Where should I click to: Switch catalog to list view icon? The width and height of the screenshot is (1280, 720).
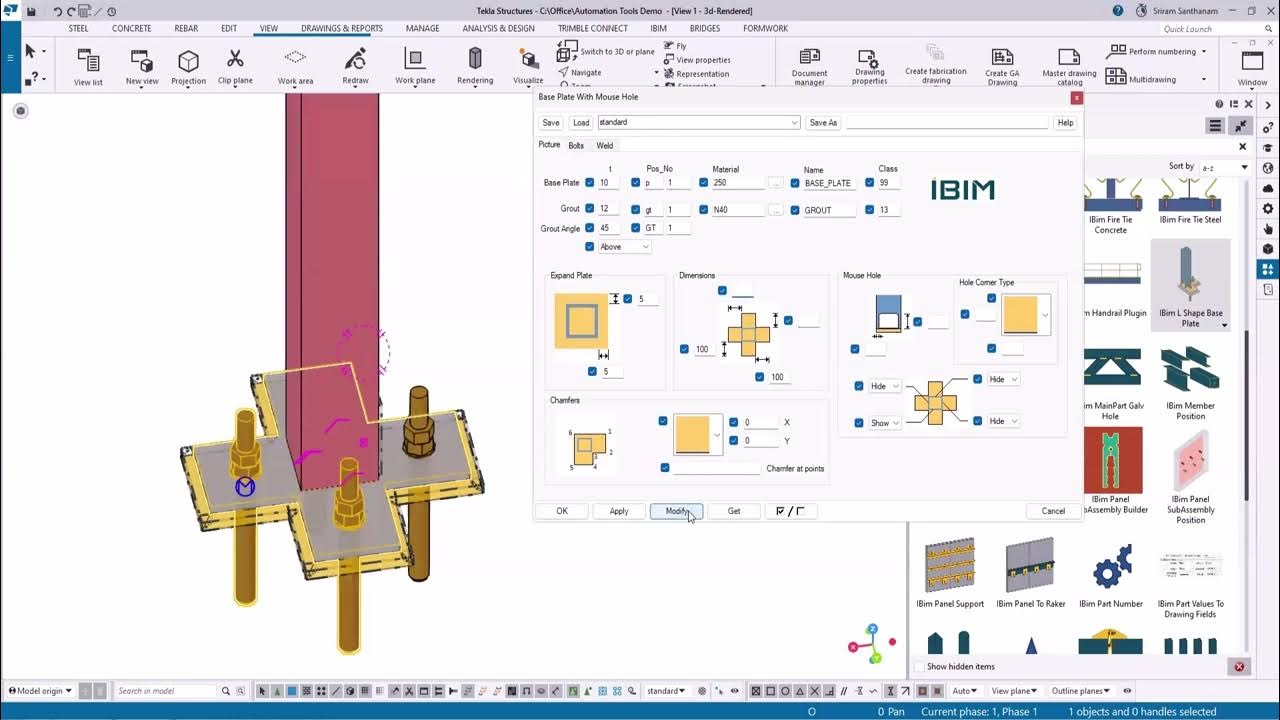pyautogui.click(x=1215, y=126)
